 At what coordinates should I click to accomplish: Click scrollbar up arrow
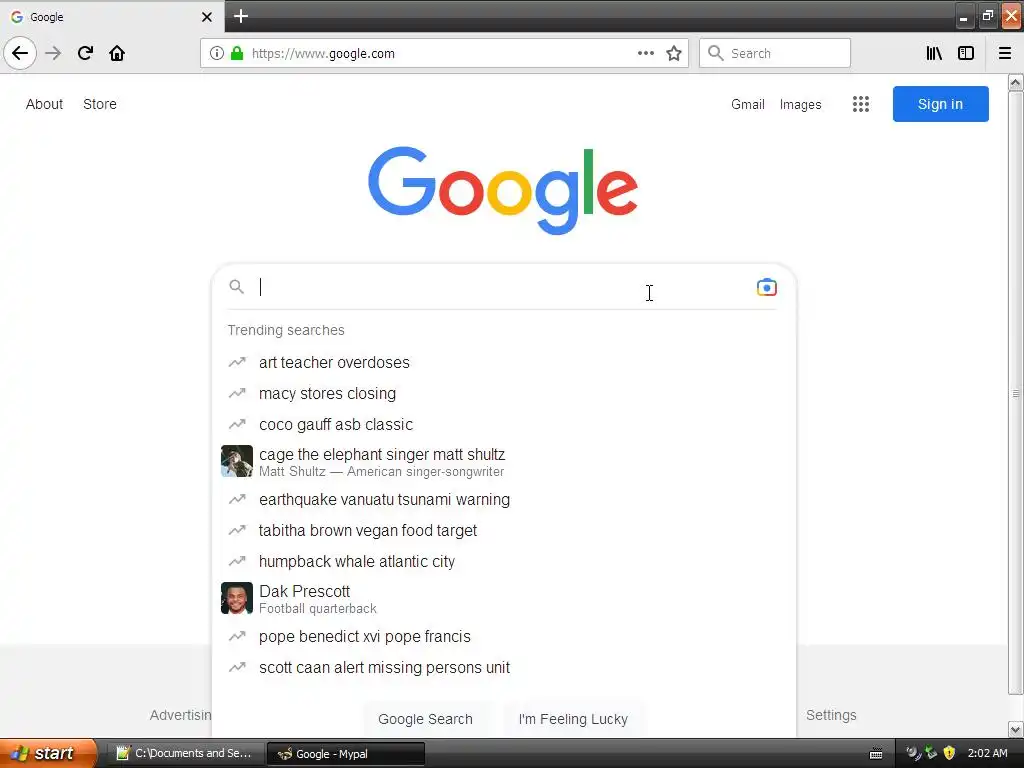click(1015, 82)
